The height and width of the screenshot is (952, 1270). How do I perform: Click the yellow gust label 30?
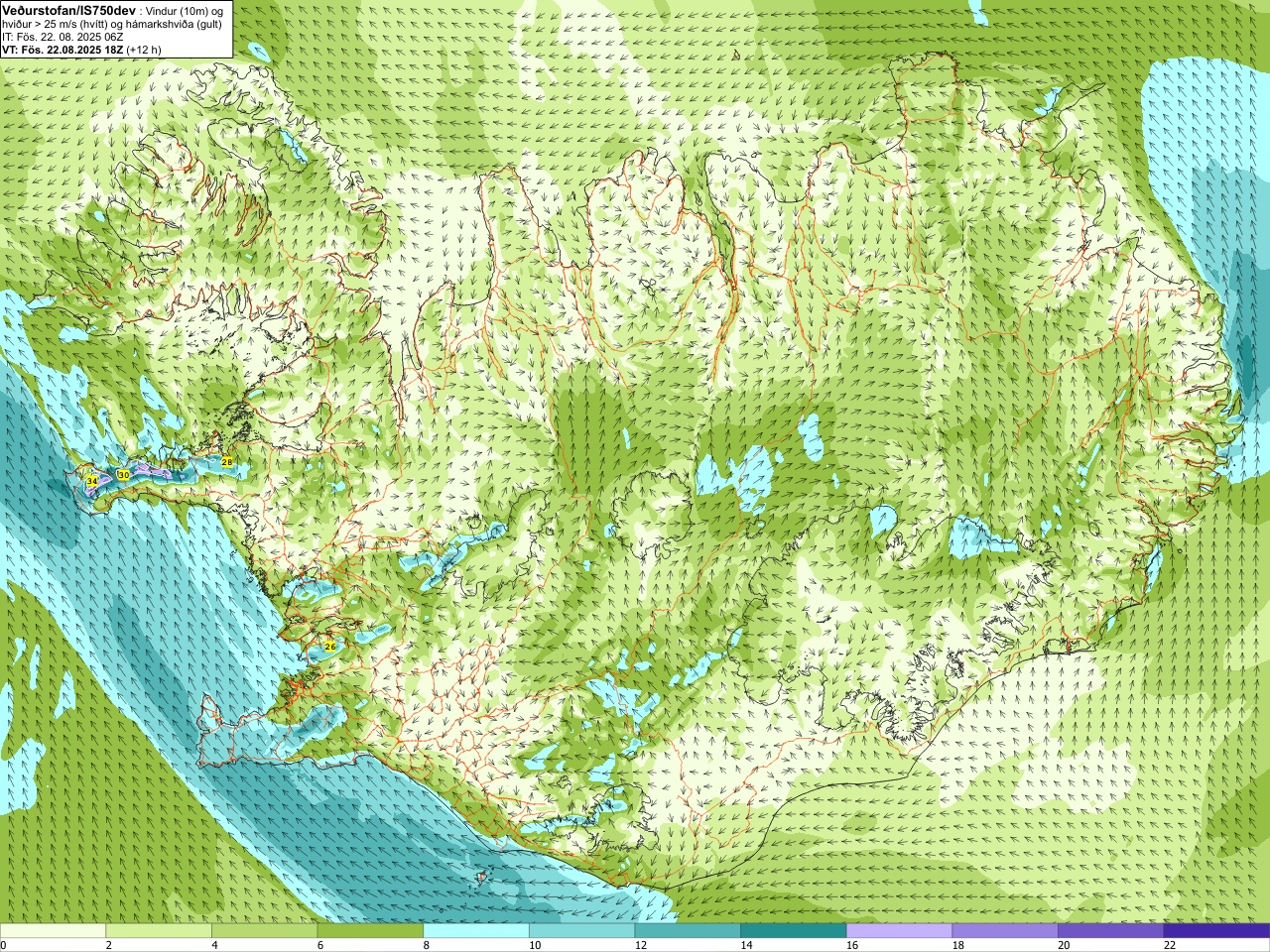(x=123, y=475)
